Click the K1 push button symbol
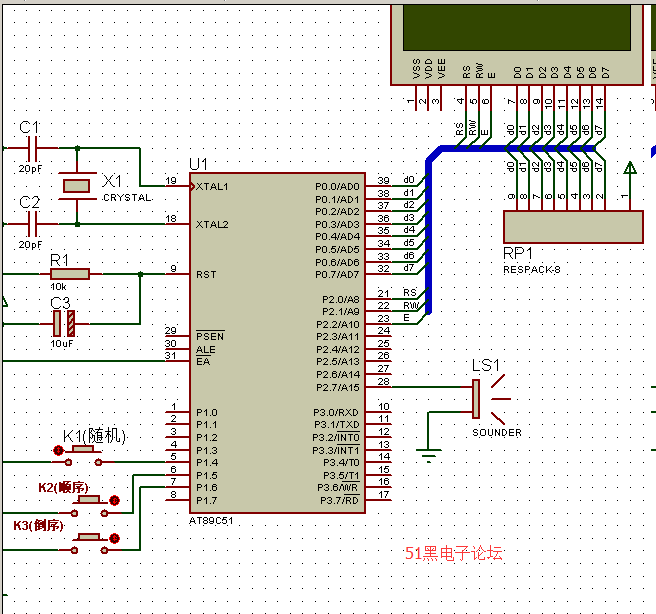Image resolution: width=656 pixels, height=614 pixels. click(83, 455)
